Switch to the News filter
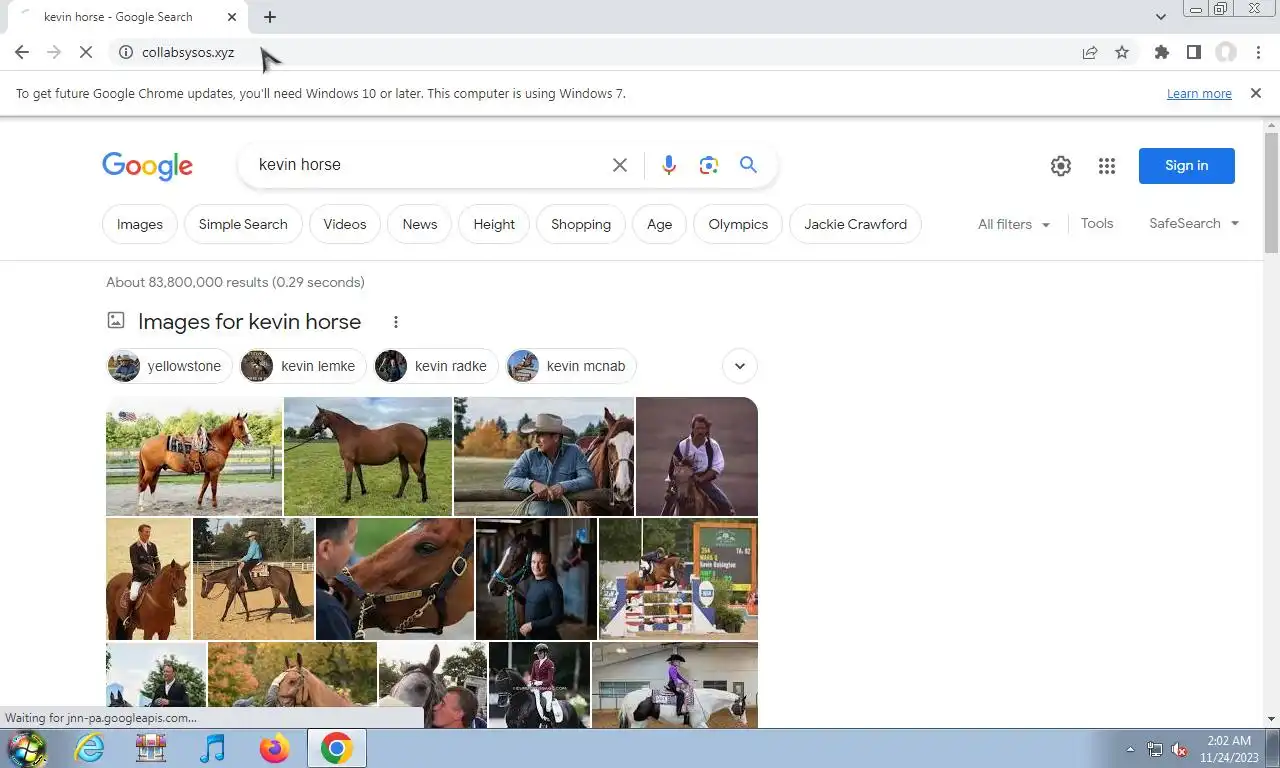1280x768 pixels. pyautogui.click(x=420, y=224)
